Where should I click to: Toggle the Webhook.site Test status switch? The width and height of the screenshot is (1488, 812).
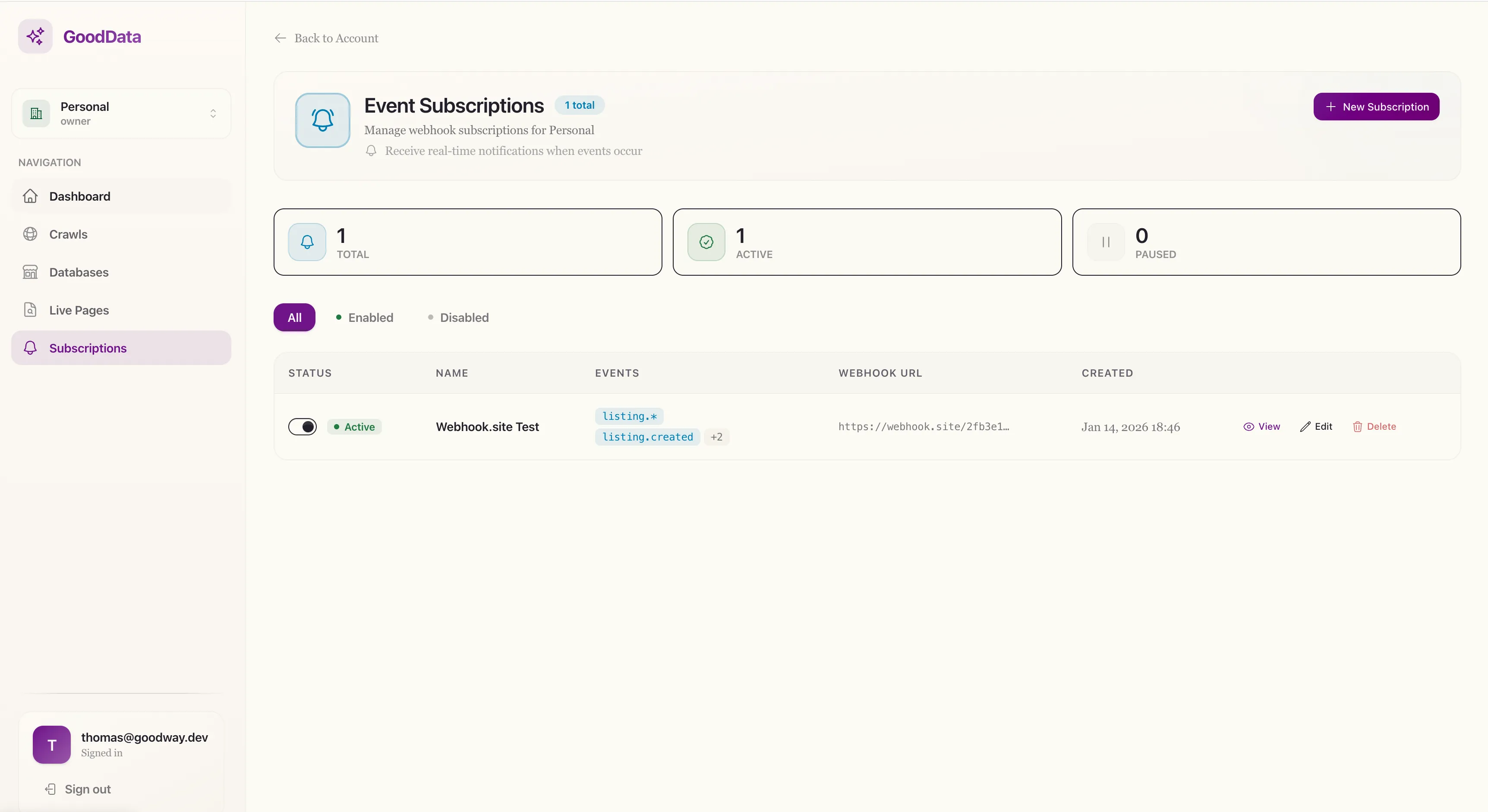[x=303, y=426]
